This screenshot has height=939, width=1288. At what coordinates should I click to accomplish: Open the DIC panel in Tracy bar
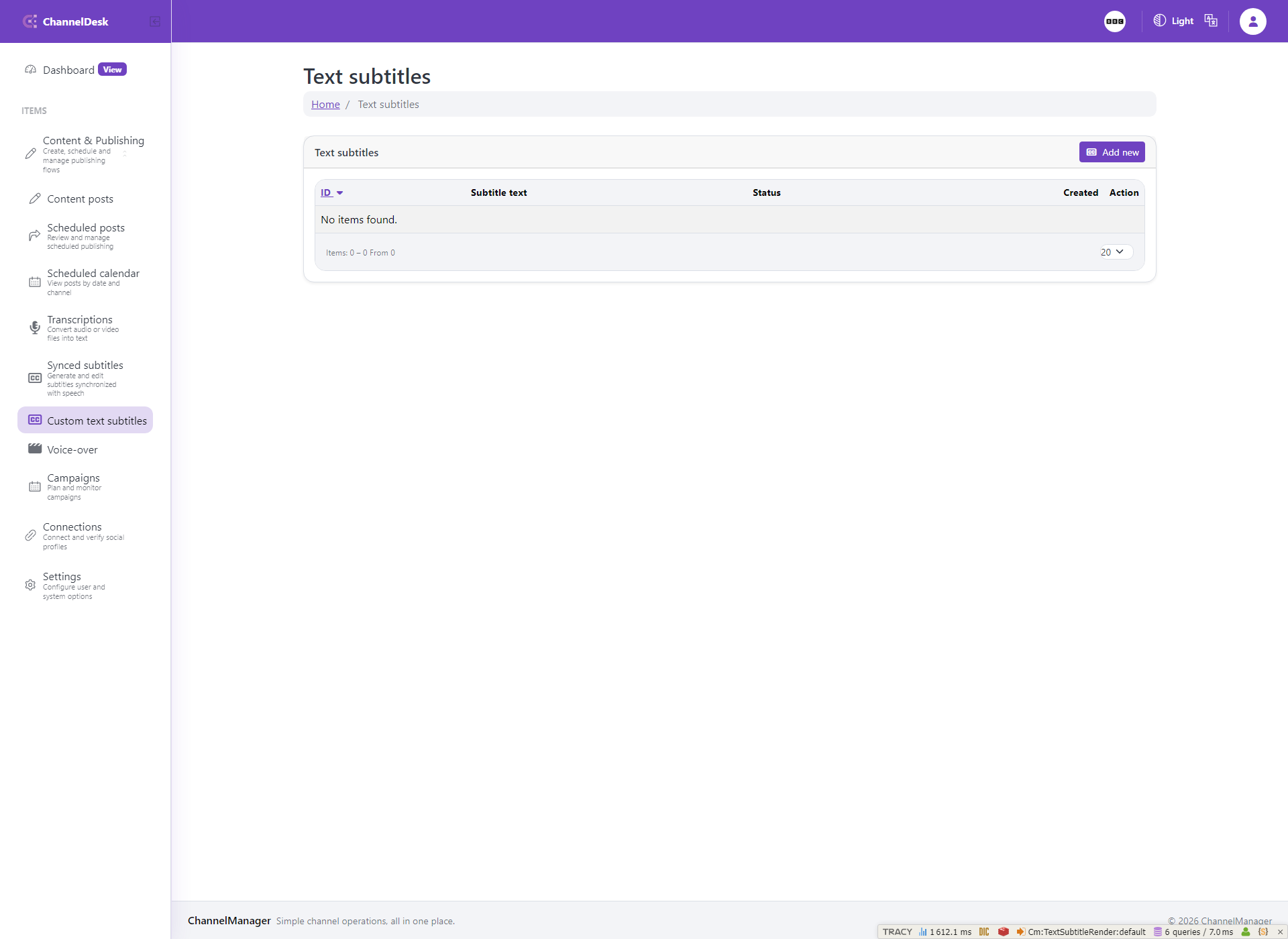click(984, 932)
